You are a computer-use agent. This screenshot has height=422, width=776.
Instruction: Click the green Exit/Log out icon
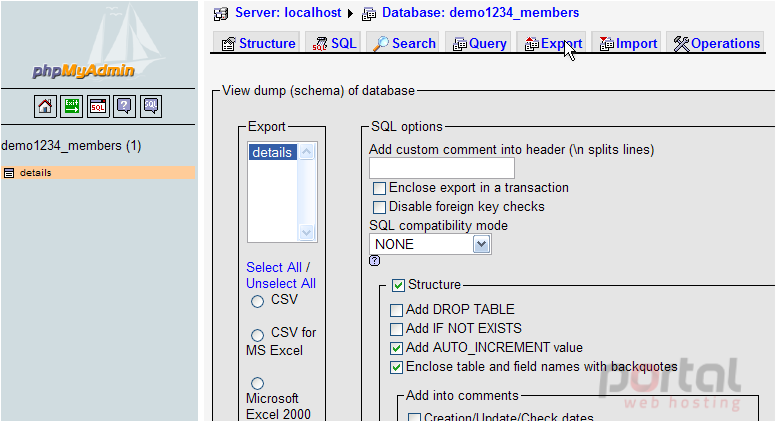tap(71, 106)
